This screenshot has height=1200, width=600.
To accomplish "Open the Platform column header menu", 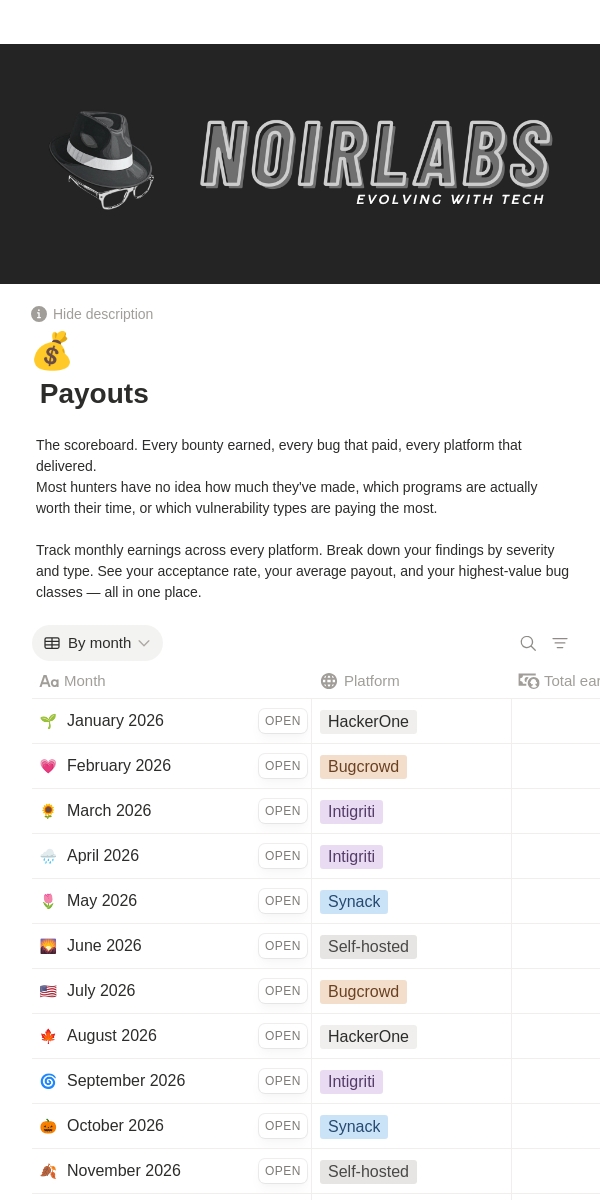I will click(371, 681).
